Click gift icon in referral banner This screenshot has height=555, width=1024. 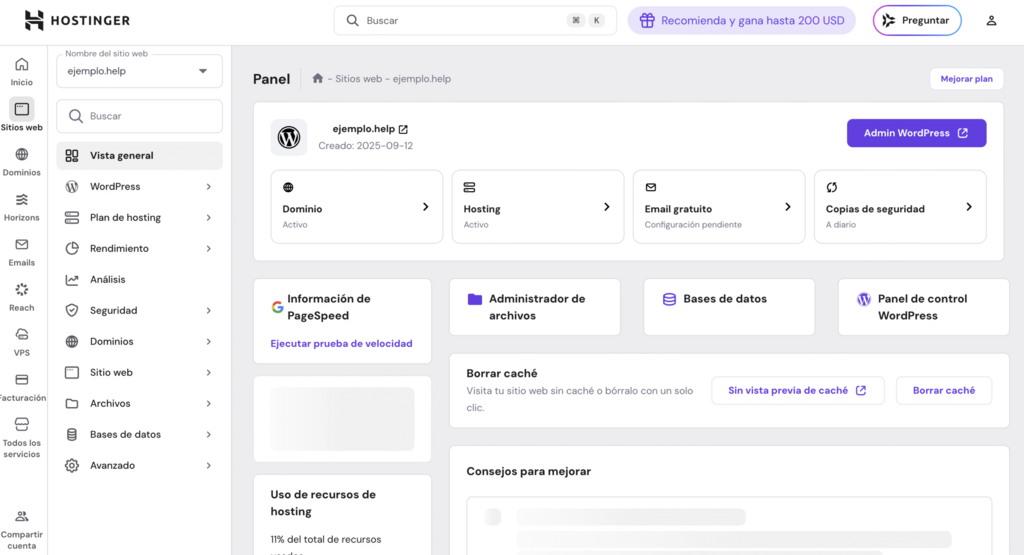[647, 20]
